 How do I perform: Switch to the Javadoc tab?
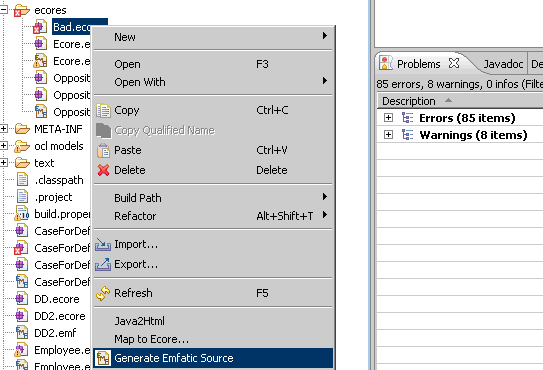(x=503, y=64)
